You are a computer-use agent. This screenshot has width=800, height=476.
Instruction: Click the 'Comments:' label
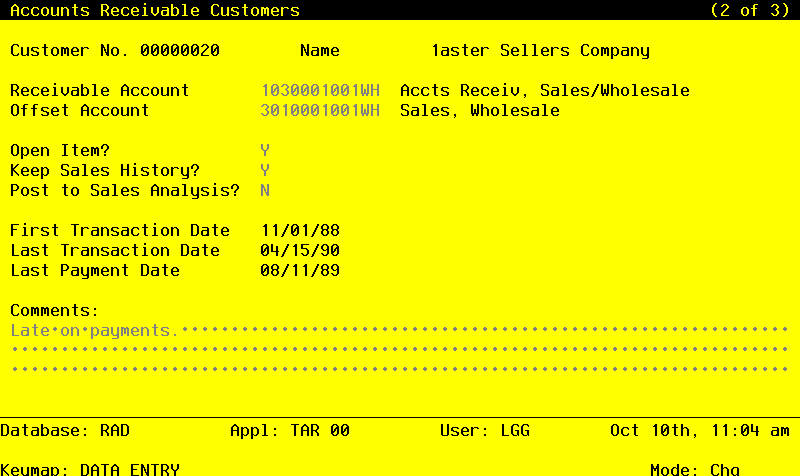click(55, 310)
